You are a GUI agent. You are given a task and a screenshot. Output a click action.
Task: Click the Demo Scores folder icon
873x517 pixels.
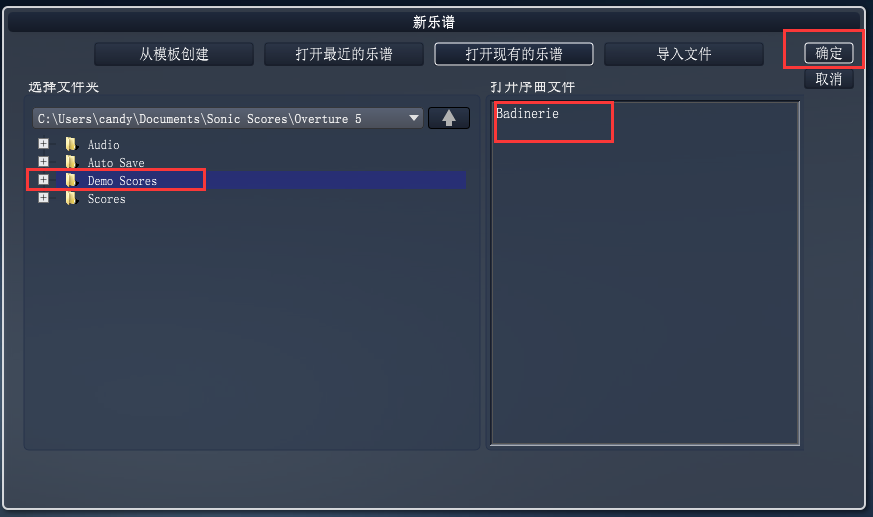(x=71, y=180)
